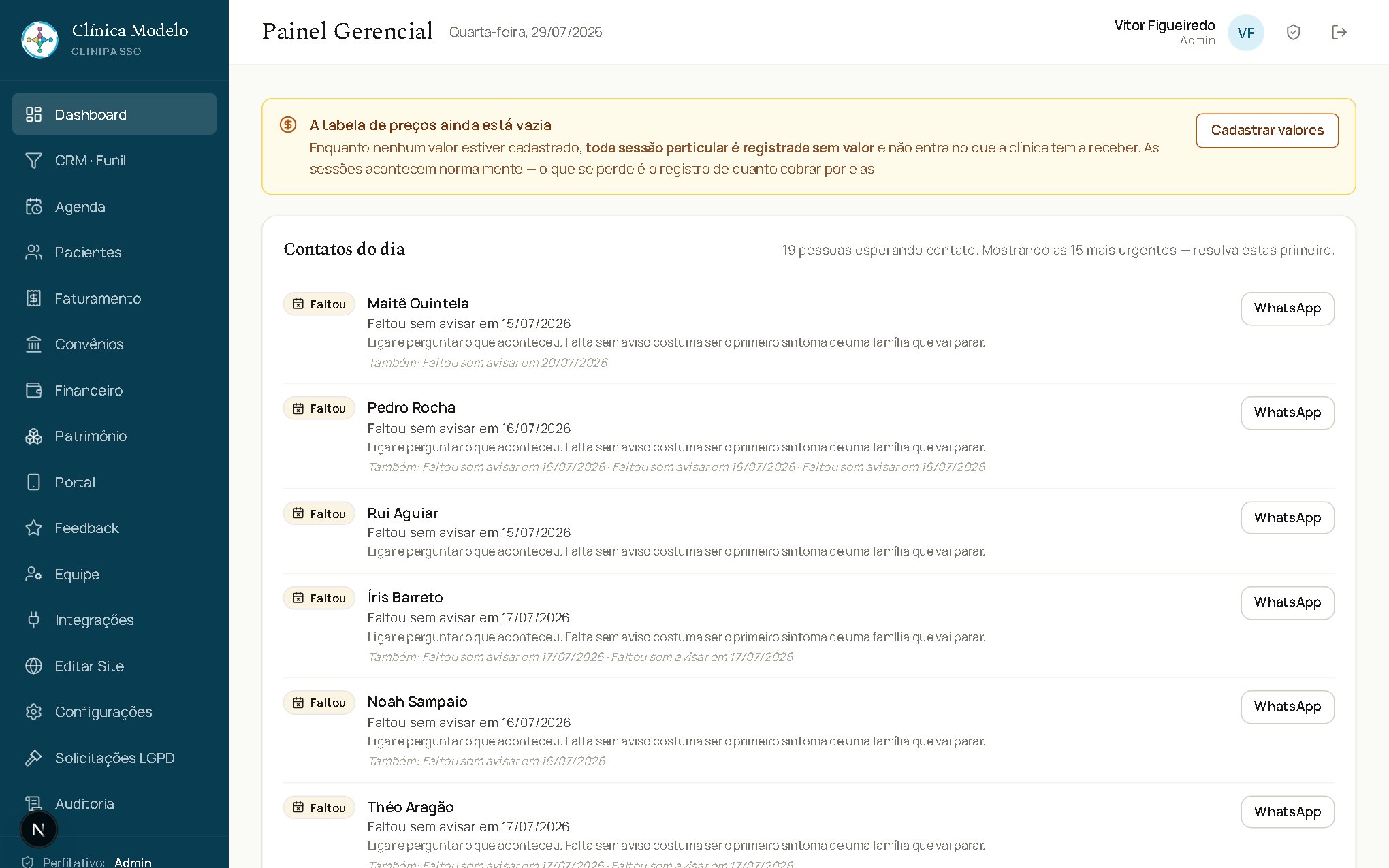Click WhatsApp for Noah Sampaio
This screenshot has height=868, width=1389.
click(1288, 707)
